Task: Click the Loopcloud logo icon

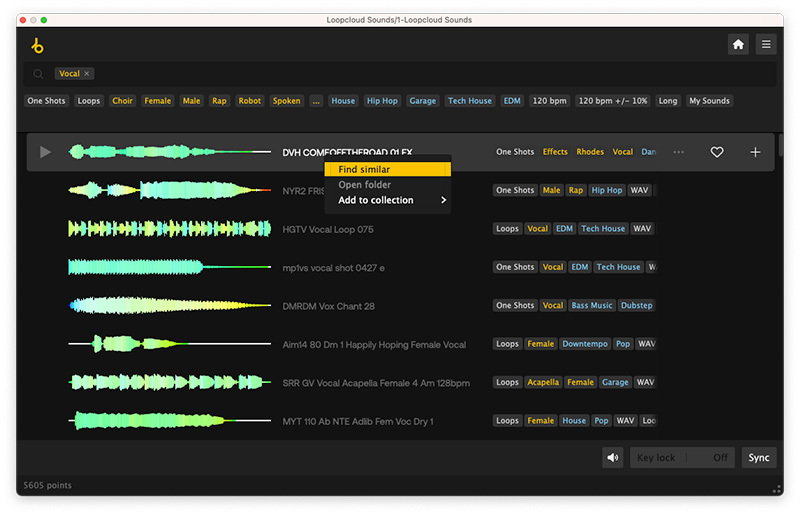Action: point(38,45)
